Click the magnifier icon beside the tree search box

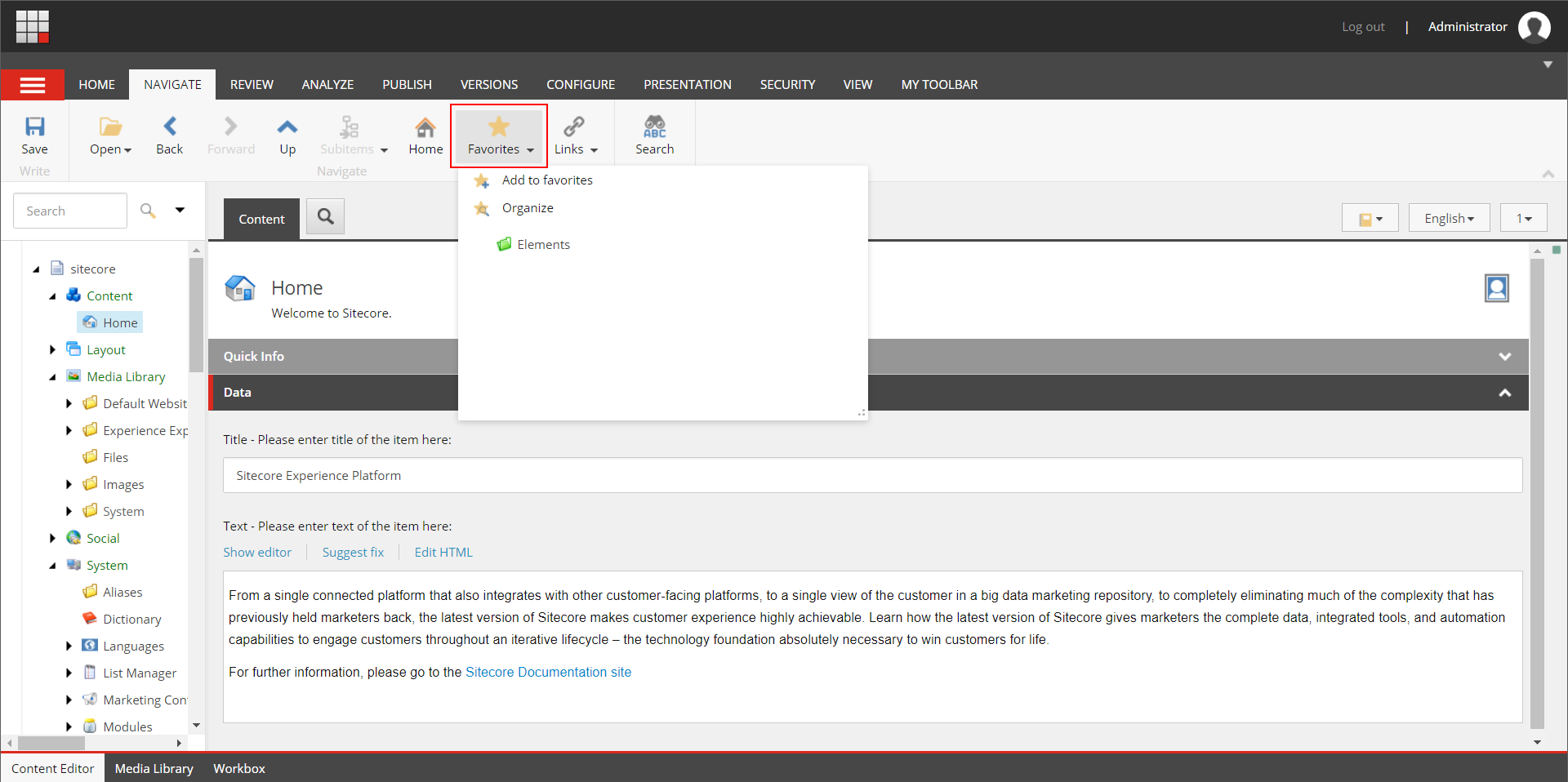pyautogui.click(x=148, y=211)
